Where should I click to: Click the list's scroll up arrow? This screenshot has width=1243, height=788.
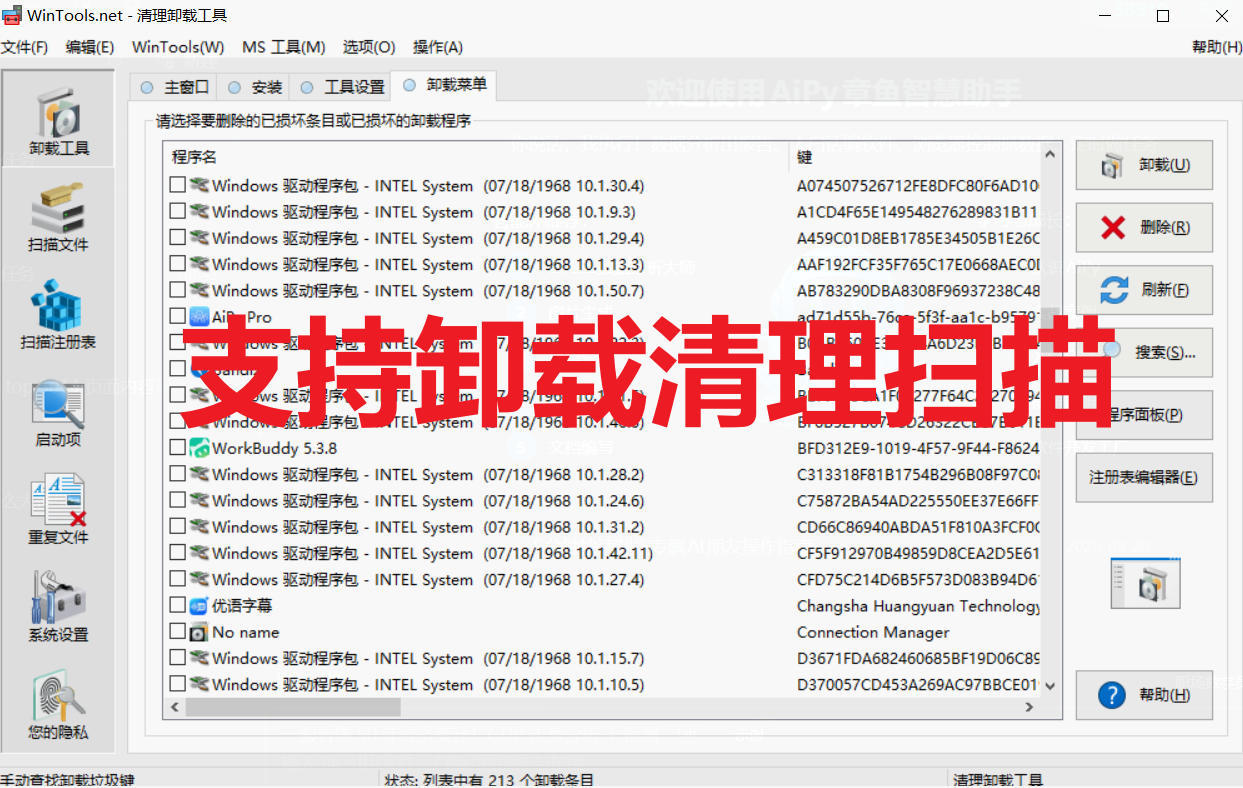pyautogui.click(x=1049, y=154)
